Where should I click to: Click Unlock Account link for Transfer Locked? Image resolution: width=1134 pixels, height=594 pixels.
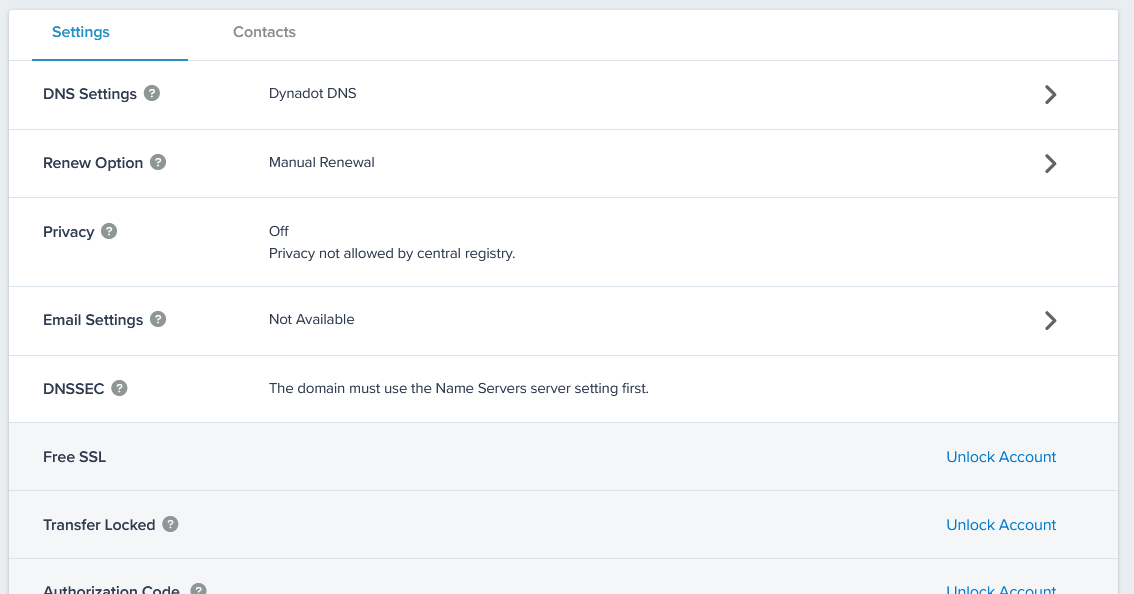[1001, 525]
